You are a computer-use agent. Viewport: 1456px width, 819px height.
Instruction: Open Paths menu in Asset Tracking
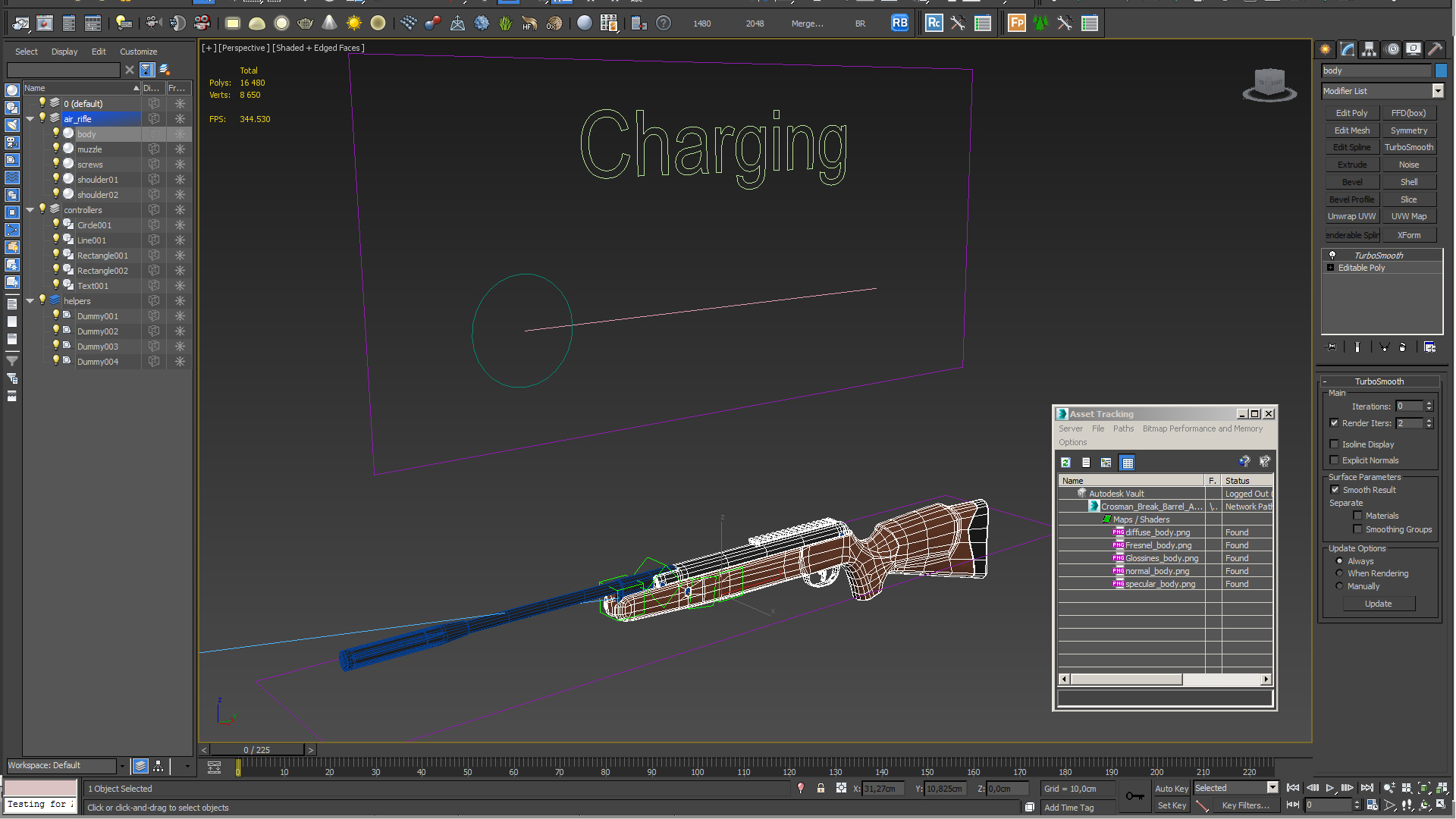pos(1123,428)
